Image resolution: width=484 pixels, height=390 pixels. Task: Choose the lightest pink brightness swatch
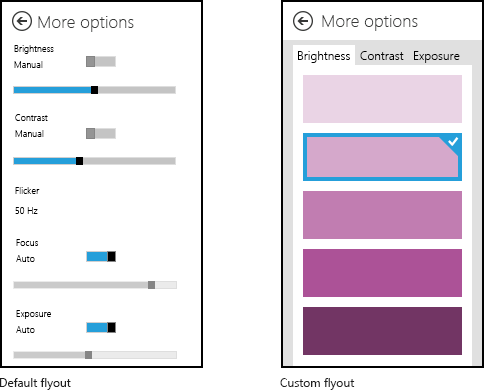click(382, 99)
